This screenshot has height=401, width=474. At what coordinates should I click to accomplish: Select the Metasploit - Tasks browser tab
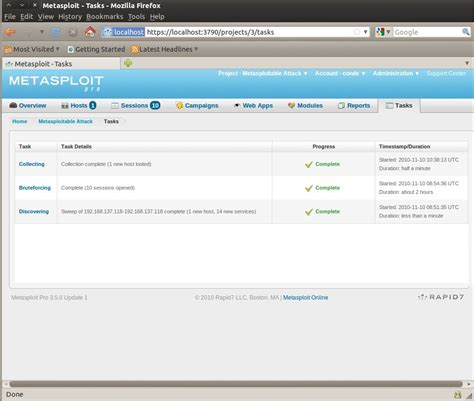pyautogui.click(x=61, y=64)
